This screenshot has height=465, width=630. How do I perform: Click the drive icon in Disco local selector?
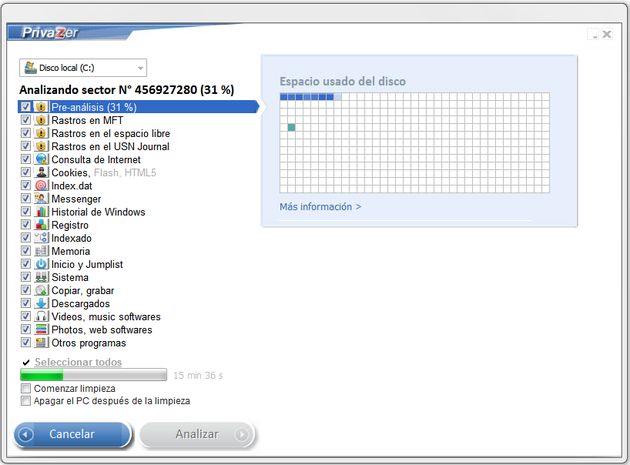click(30, 68)
